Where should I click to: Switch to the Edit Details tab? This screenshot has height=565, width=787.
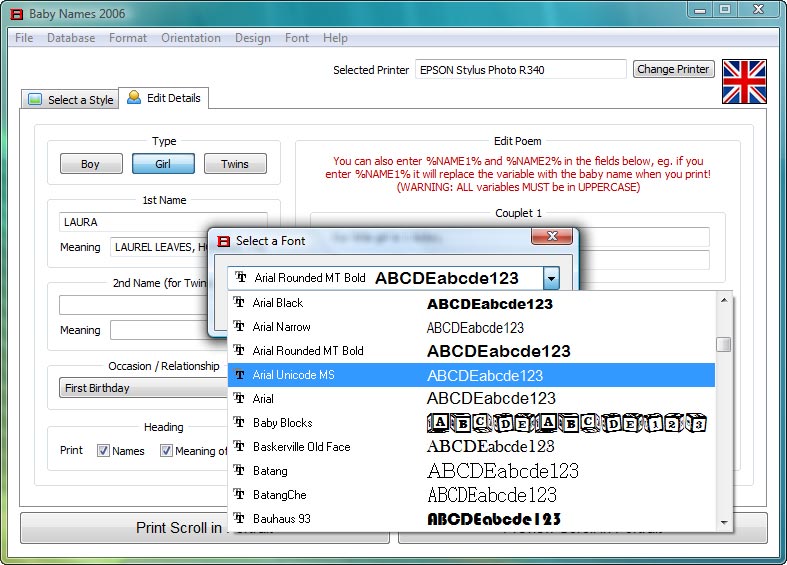point(164,97)
